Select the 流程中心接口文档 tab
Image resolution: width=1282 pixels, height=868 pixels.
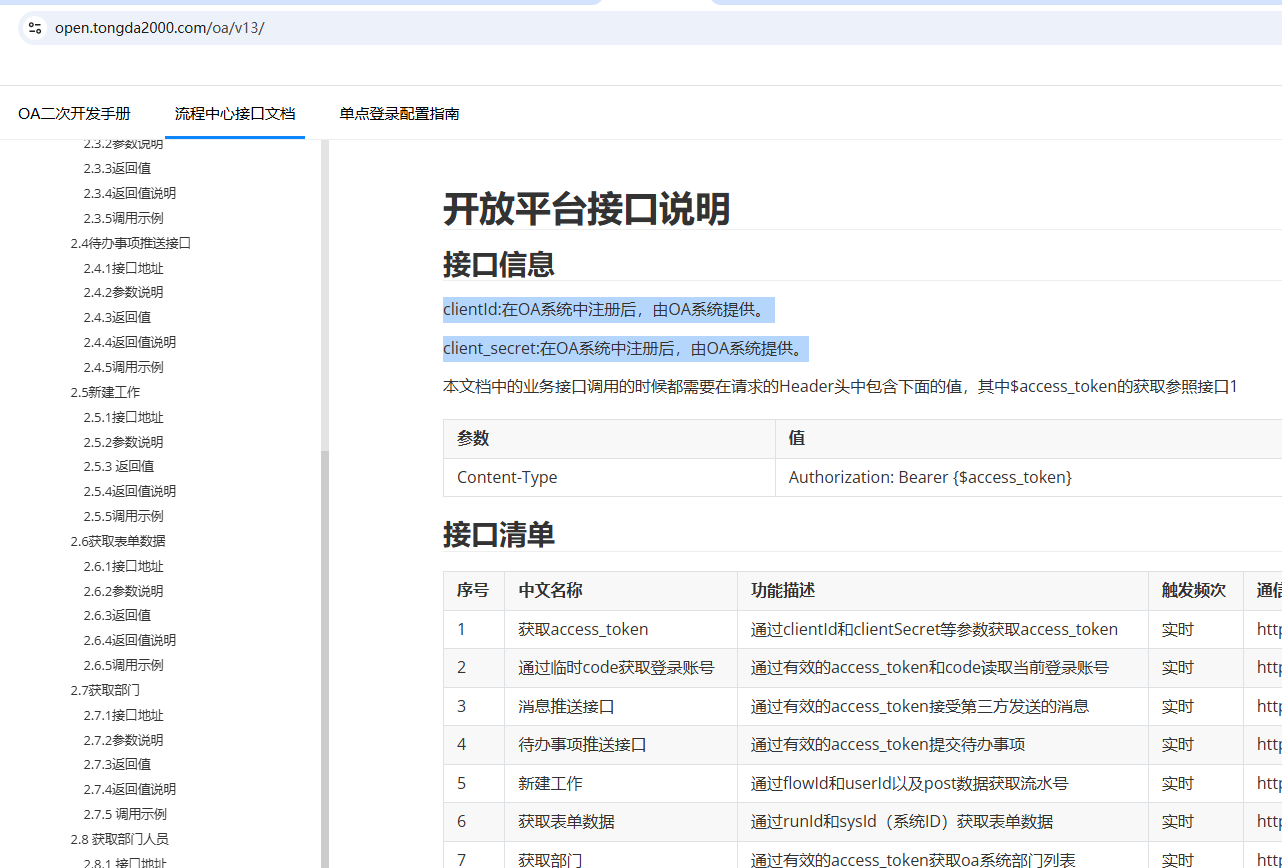[235, 114]
